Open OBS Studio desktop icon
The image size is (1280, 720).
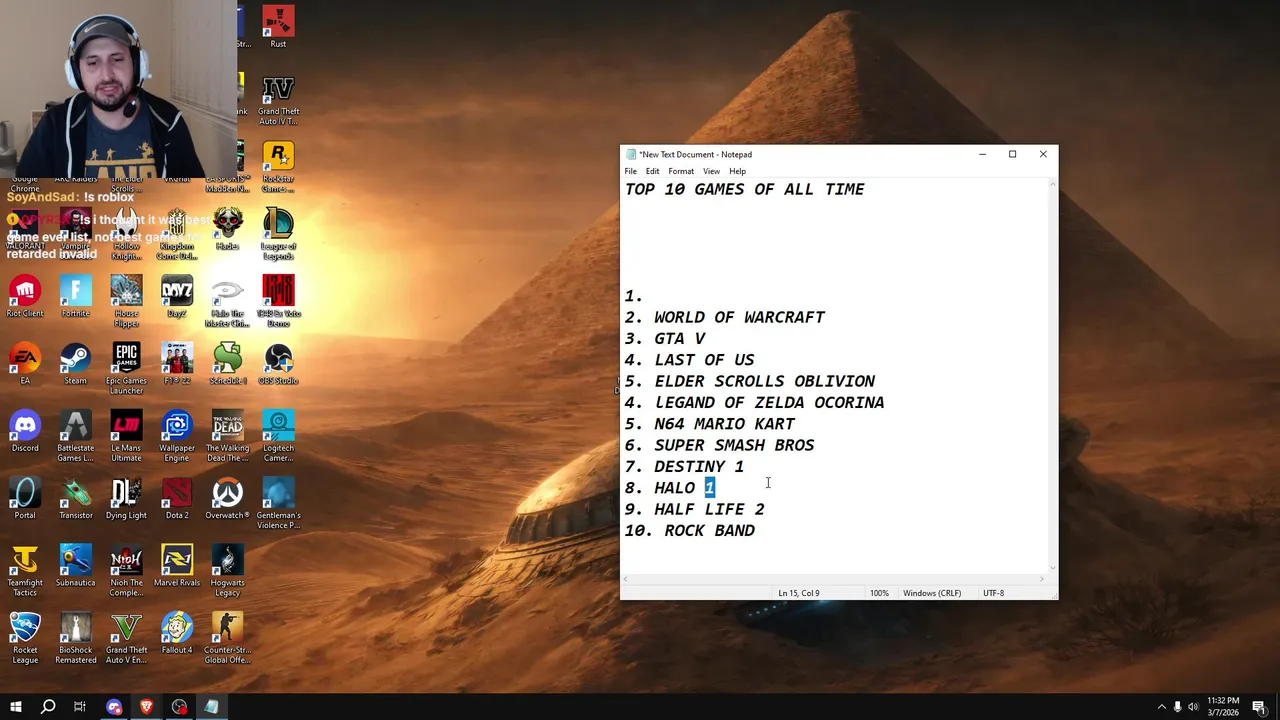[278, 364]
